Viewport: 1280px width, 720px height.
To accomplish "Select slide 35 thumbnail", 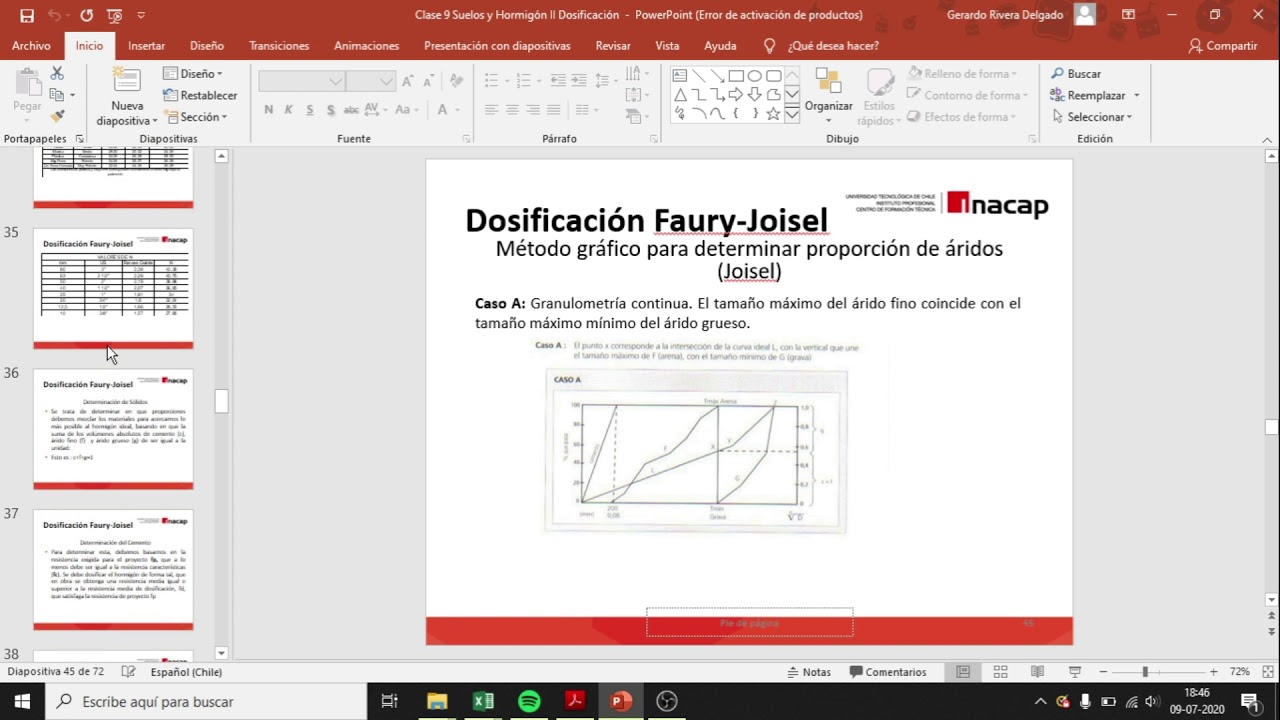I will tap(113, 288).
